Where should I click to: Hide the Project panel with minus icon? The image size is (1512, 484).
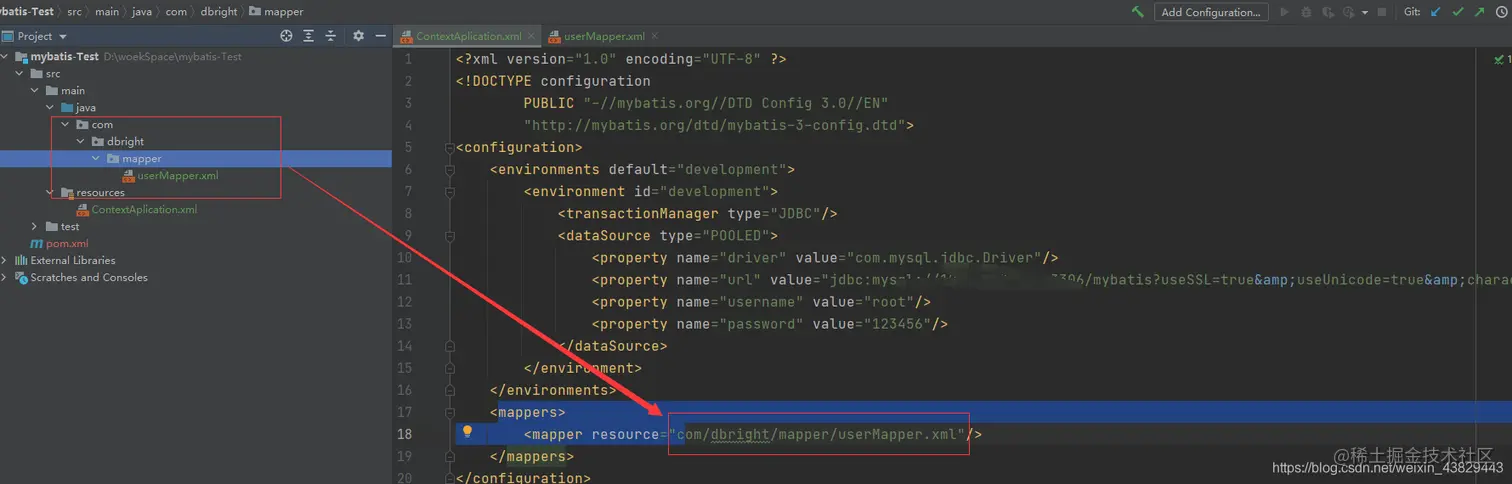pos(381,36)
